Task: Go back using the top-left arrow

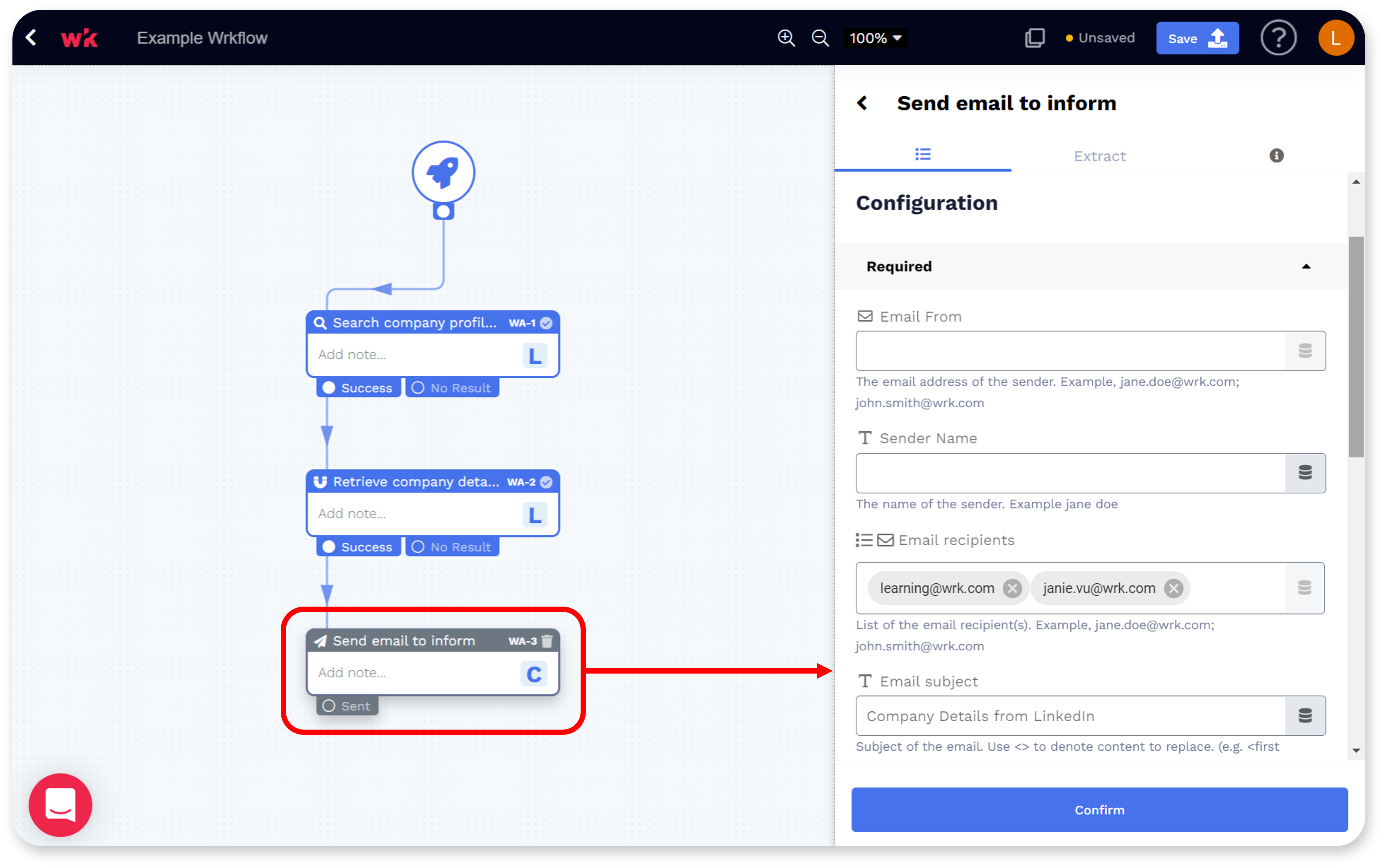Action: coord(31,38)
